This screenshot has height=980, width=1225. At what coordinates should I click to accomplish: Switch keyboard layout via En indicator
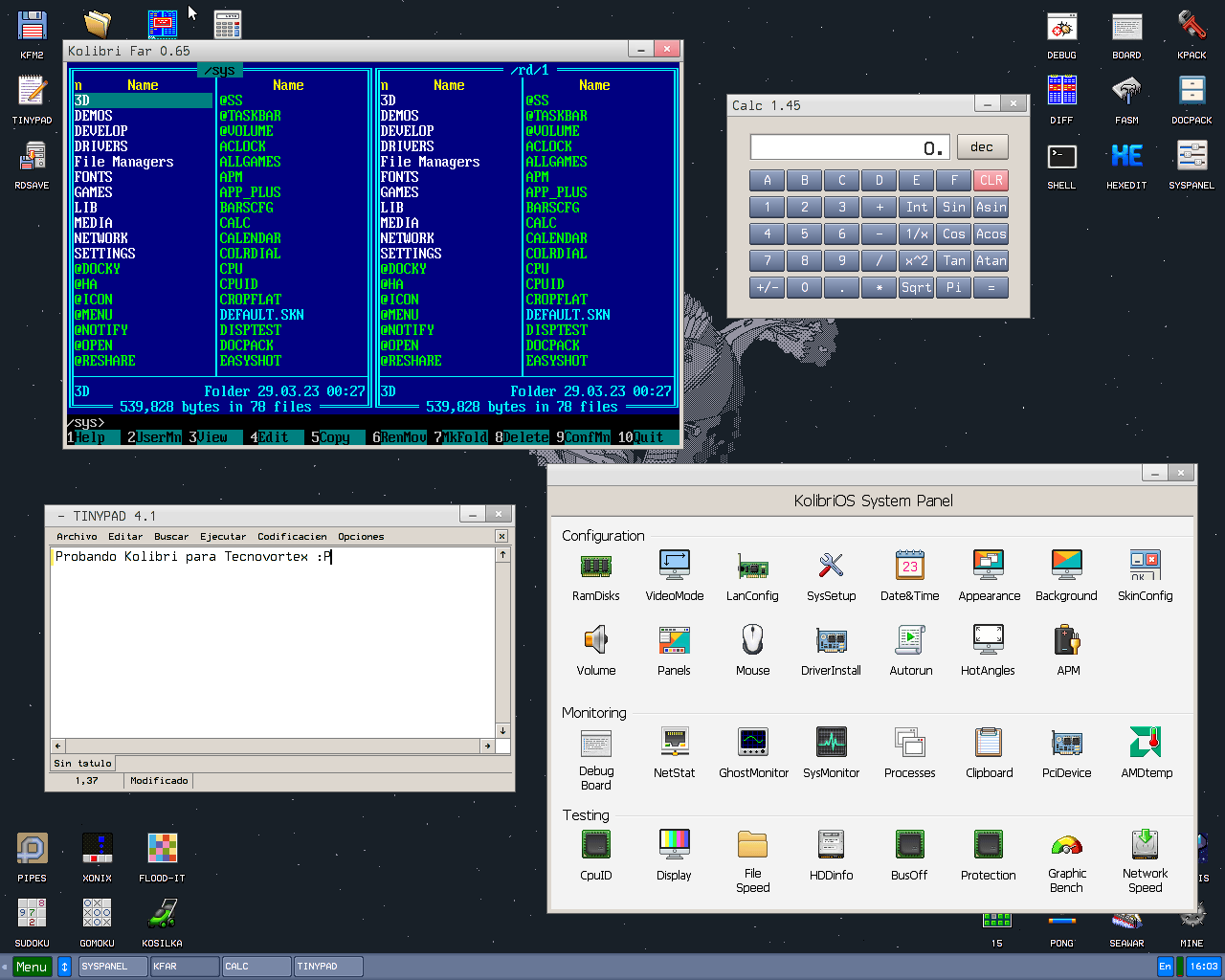1165,967
